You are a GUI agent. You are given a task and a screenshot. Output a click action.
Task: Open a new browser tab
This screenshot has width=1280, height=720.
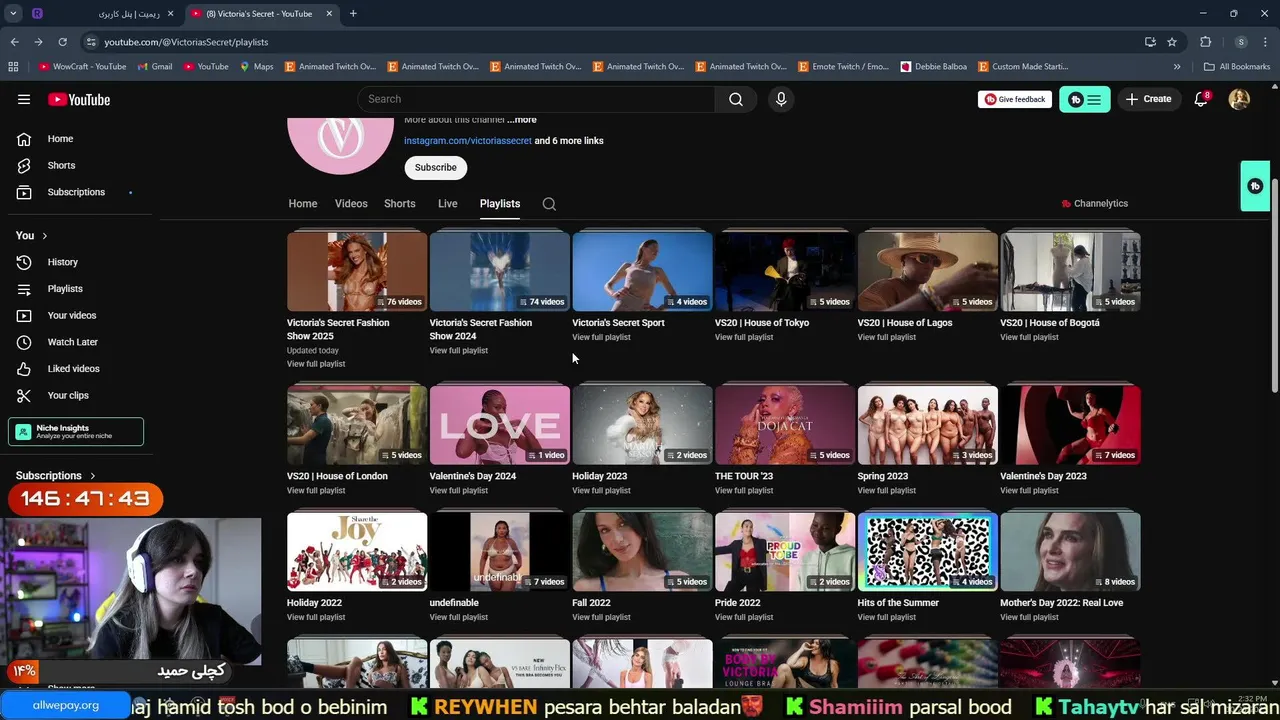point(353,14)
